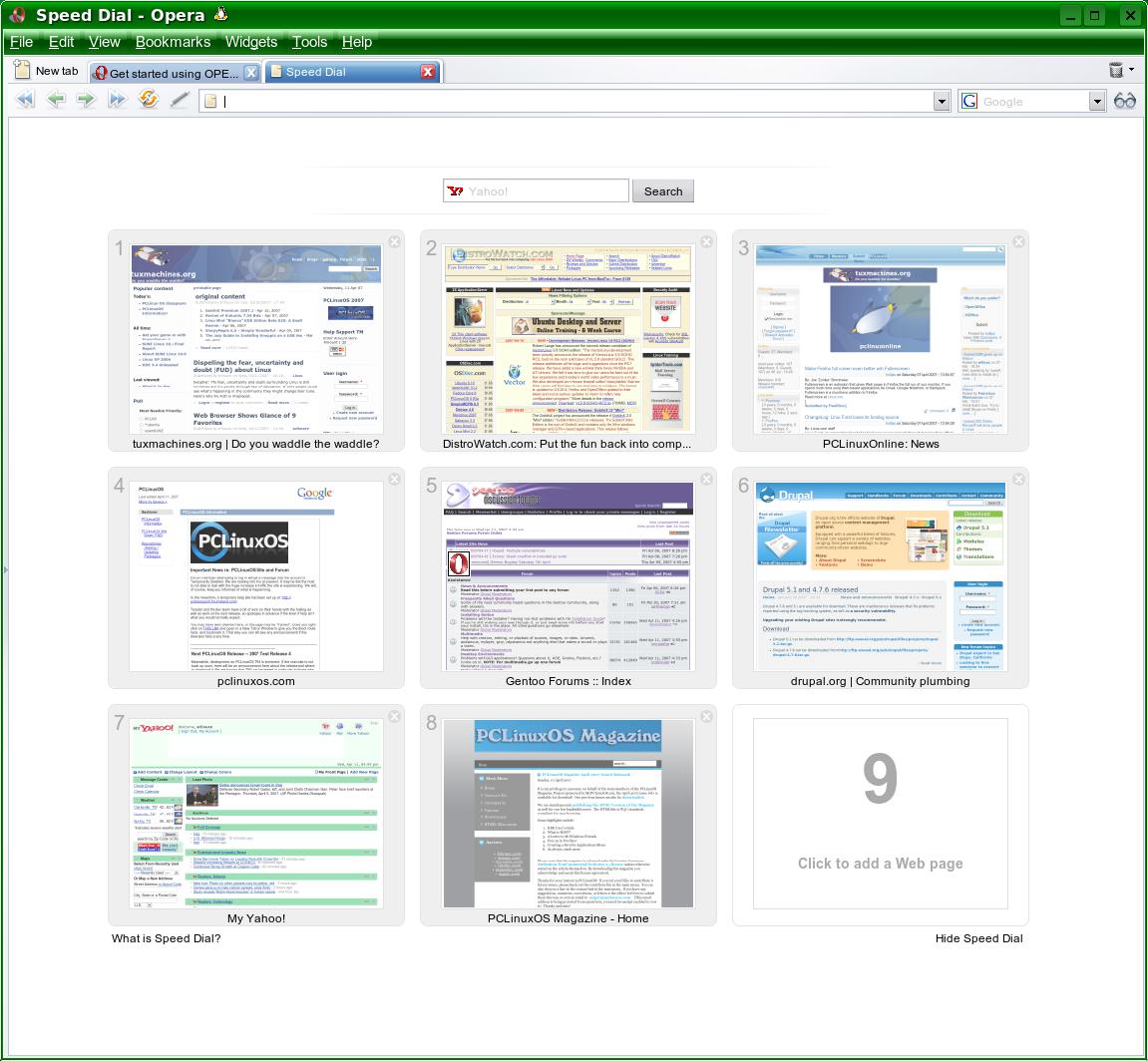Click the Fast Forward navigation icon
The width and height of the screenshot is (1148, 1061).
tap(117, 100)
